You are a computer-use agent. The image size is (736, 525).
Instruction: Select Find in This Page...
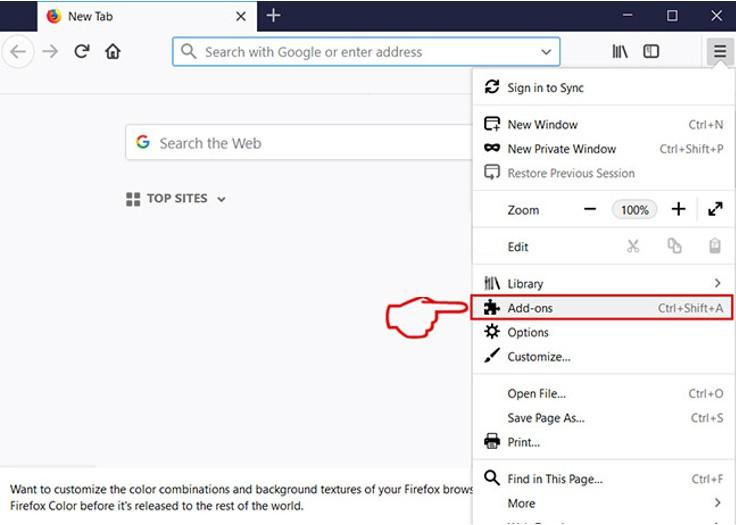pos(603,479)
